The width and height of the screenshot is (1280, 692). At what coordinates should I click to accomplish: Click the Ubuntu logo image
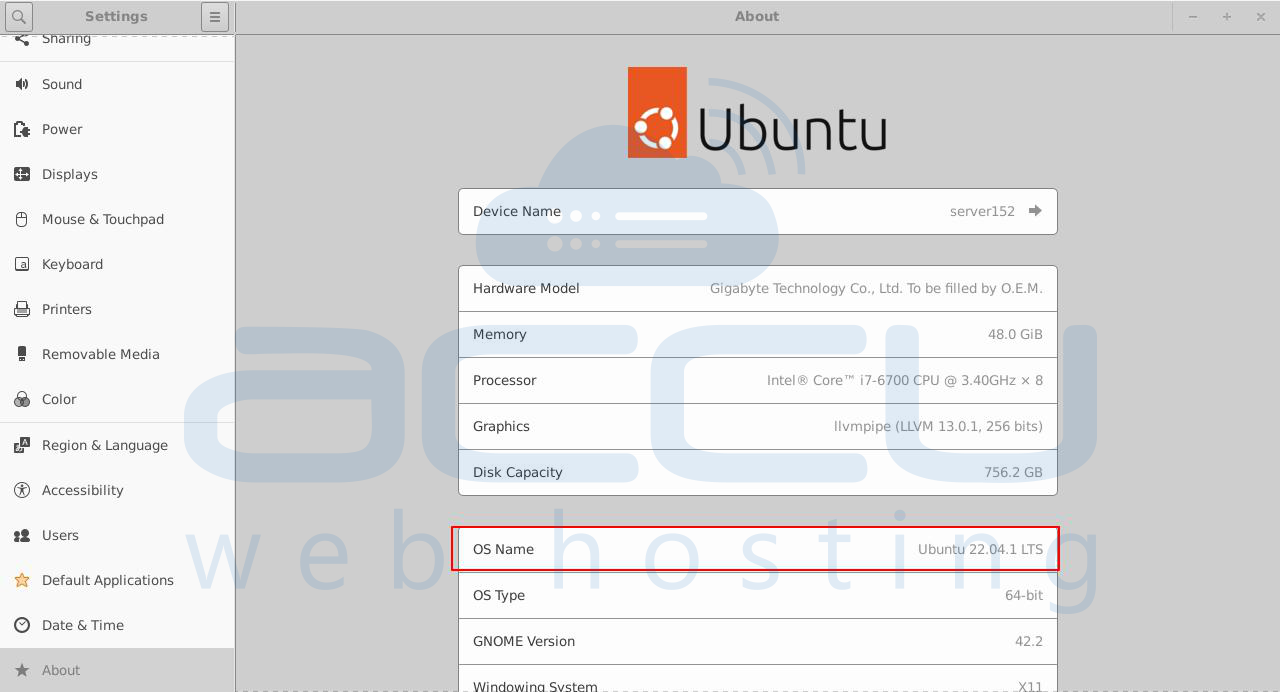tap(757, 112)
